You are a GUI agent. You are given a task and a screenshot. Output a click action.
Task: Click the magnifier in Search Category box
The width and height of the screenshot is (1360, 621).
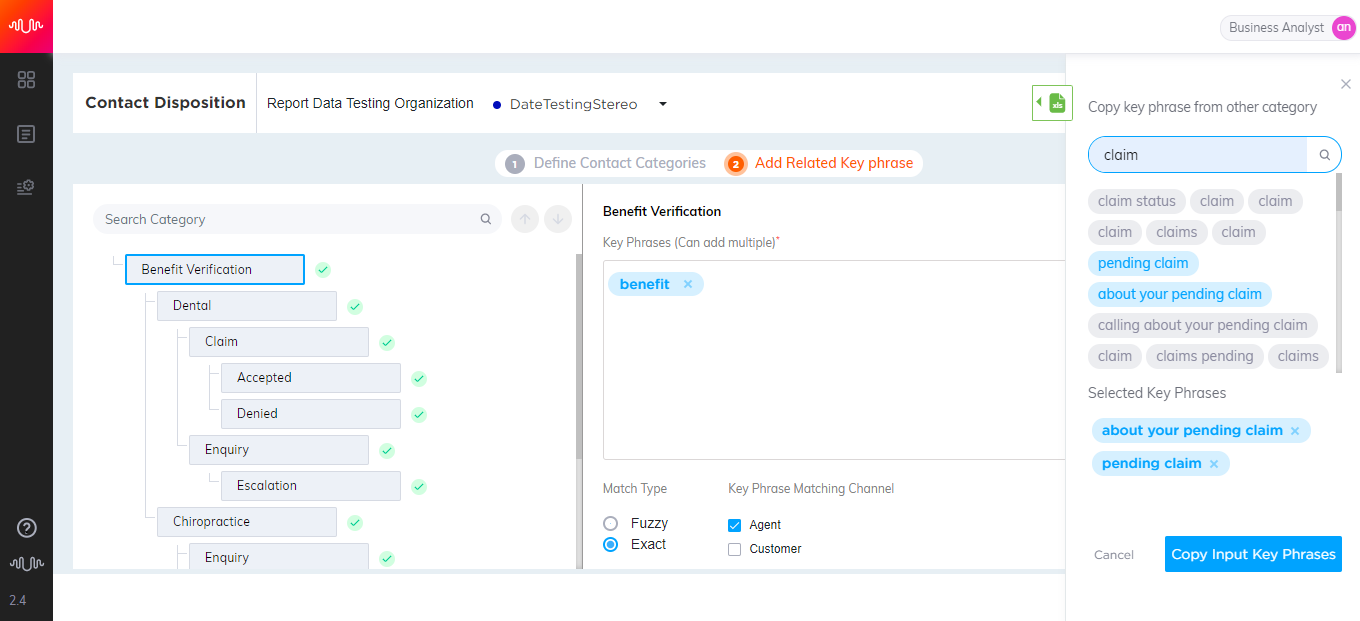point(486,219)
